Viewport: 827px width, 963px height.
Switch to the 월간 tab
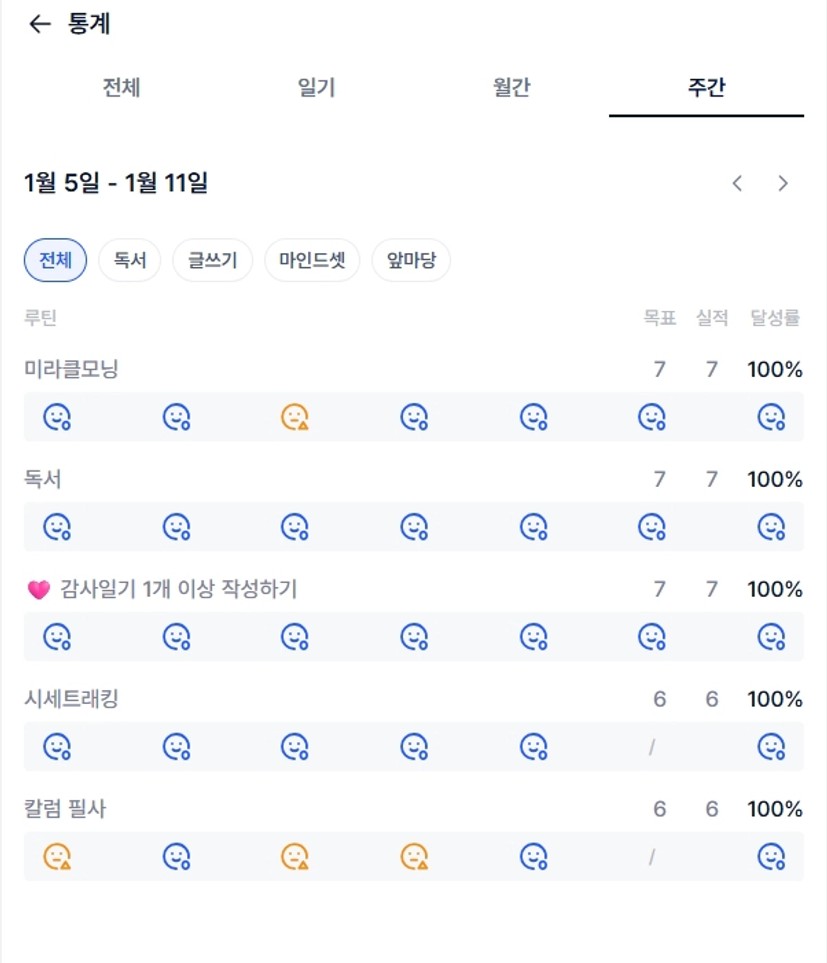511,87
